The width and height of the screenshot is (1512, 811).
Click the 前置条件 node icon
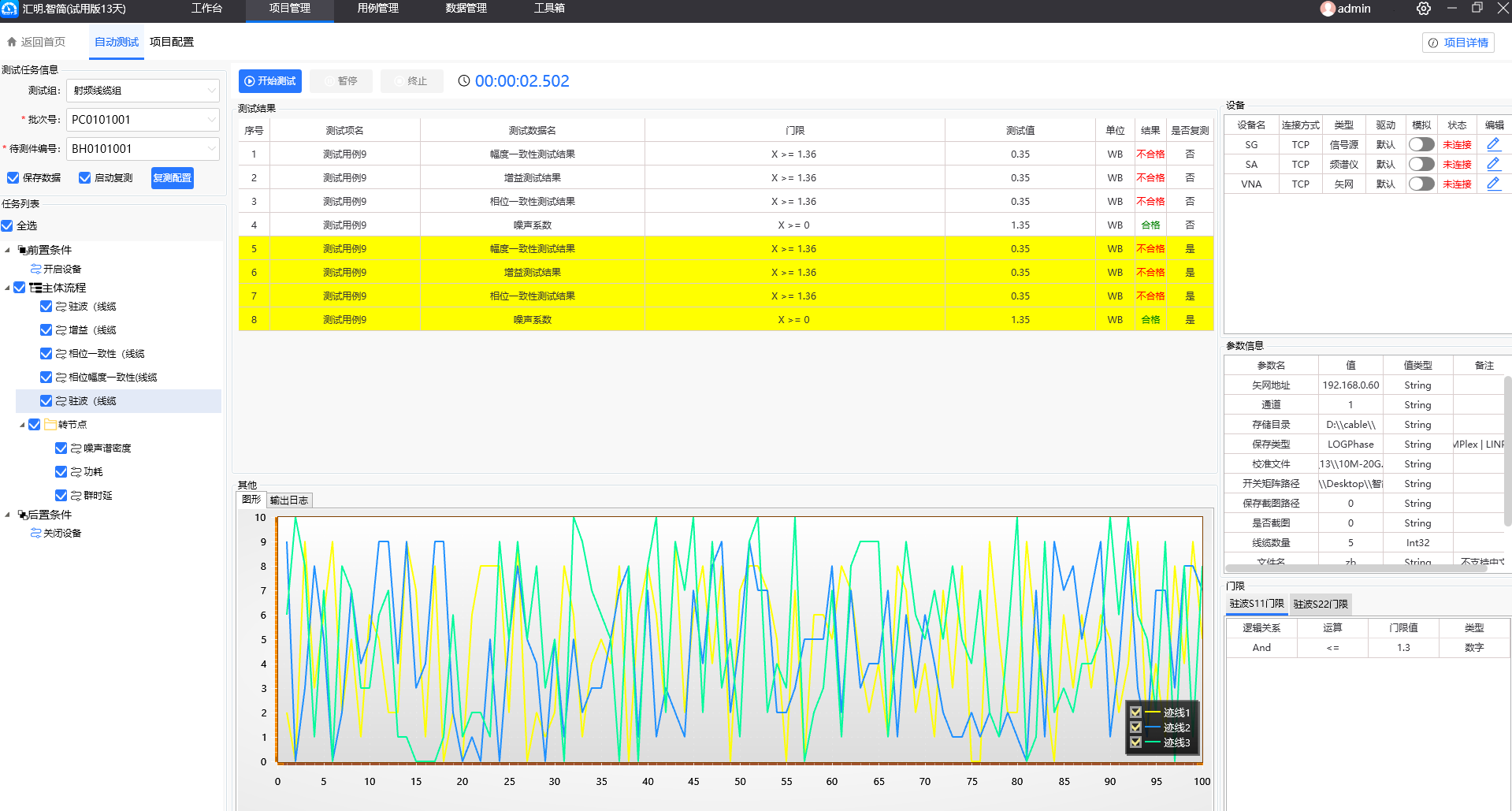click(x=22, y=250)
